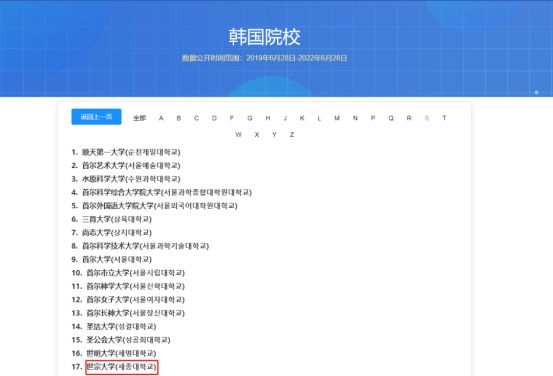553x376 pixels.
Task: Filter schools by letter T
Action: pyautogui.click(x=444, y=118)
